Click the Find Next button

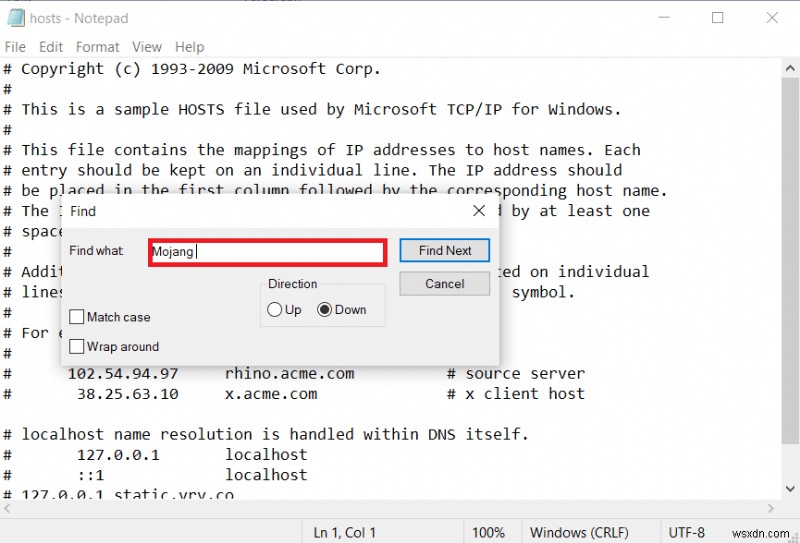[x=444, y=251]
